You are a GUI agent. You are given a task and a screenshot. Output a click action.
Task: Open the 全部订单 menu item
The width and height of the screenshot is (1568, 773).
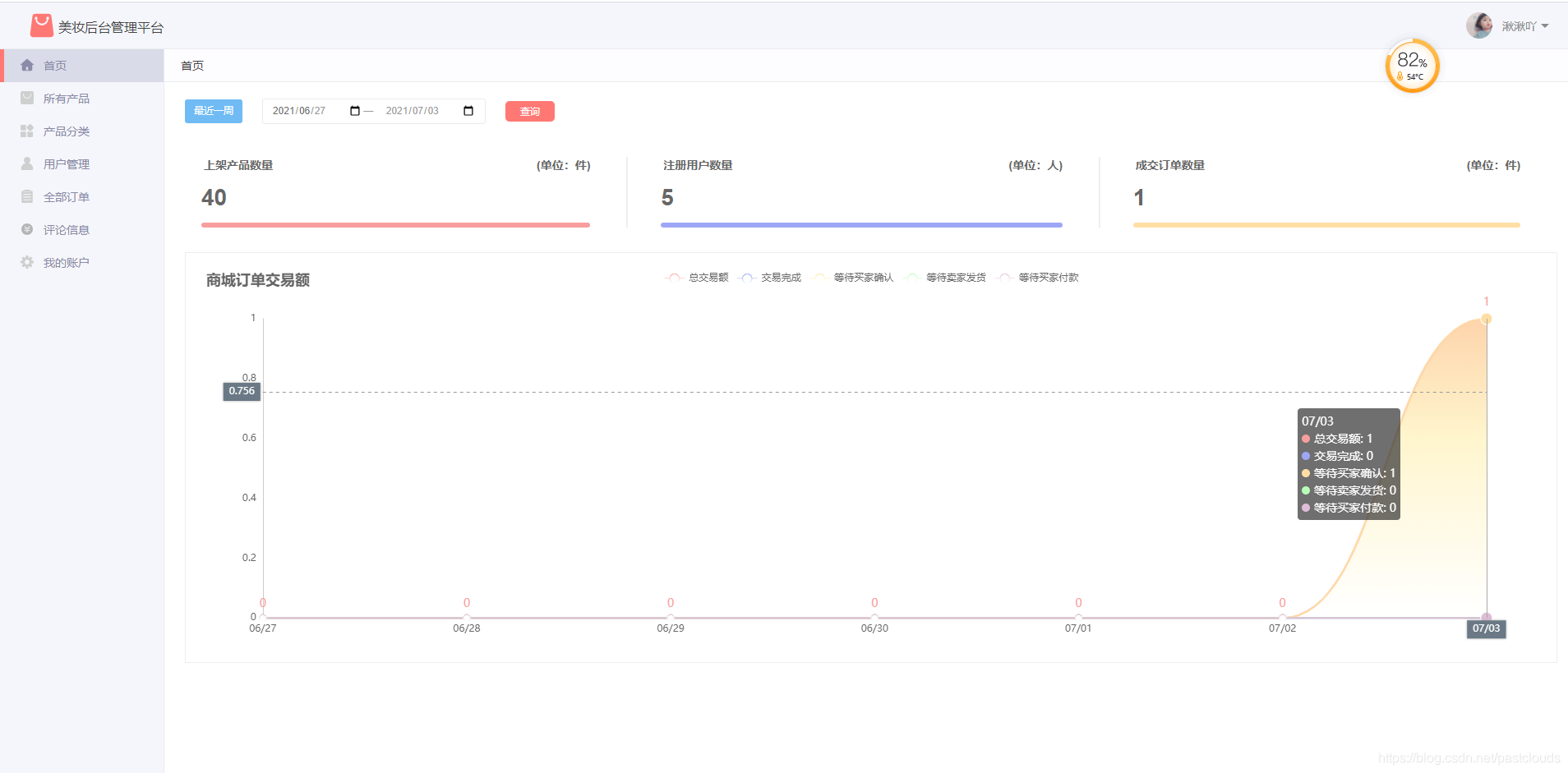click(82, 197)
